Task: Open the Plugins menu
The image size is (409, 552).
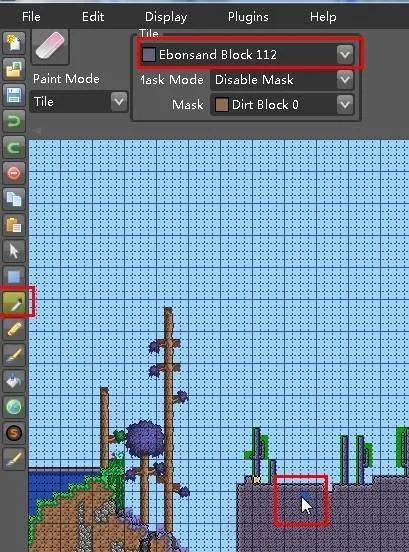Action: (x=248, y=17)
